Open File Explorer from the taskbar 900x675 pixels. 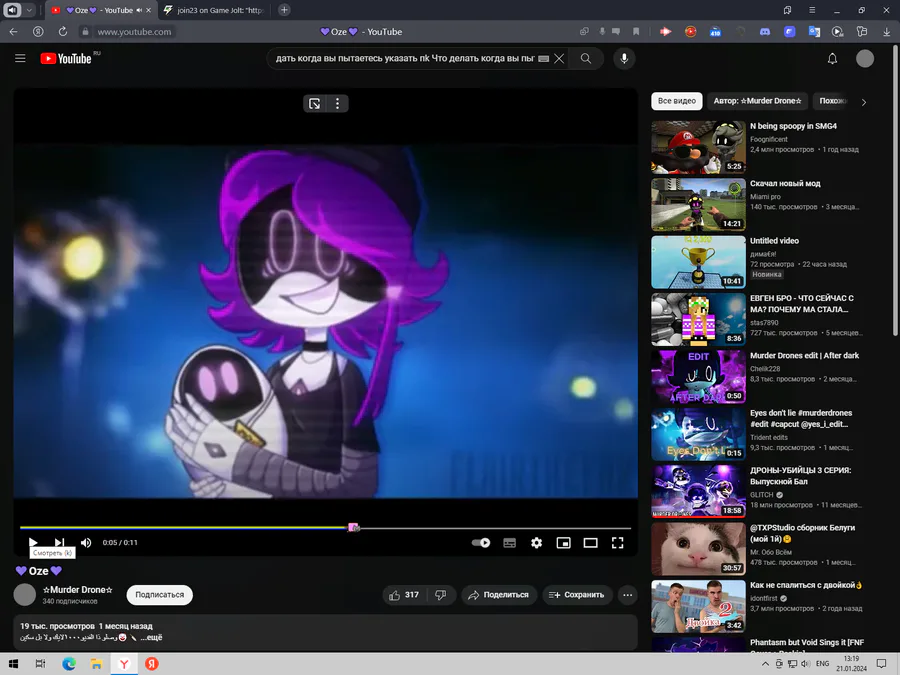(96, 664)
